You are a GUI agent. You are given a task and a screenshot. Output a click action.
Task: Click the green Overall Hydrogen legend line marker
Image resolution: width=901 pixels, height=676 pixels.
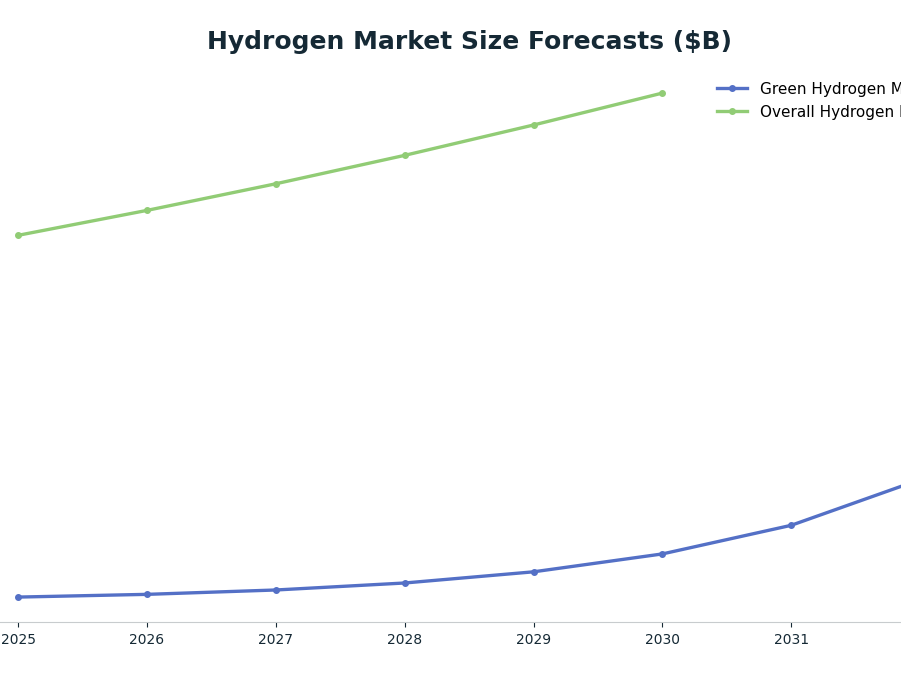(732, 112)
